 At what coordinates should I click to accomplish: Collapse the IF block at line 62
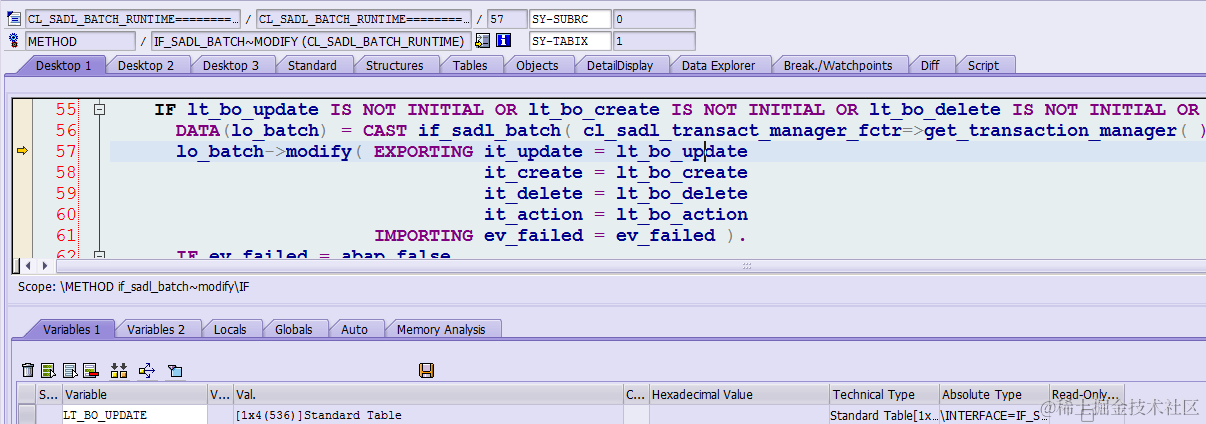coord(98,257)
